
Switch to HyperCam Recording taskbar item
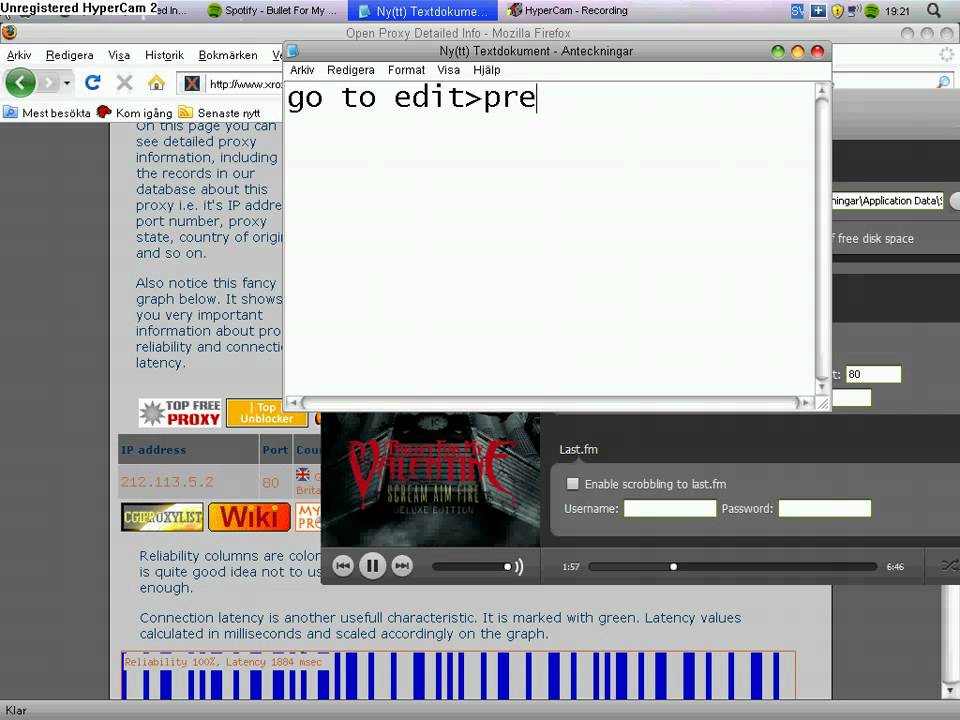click(568, 10)
